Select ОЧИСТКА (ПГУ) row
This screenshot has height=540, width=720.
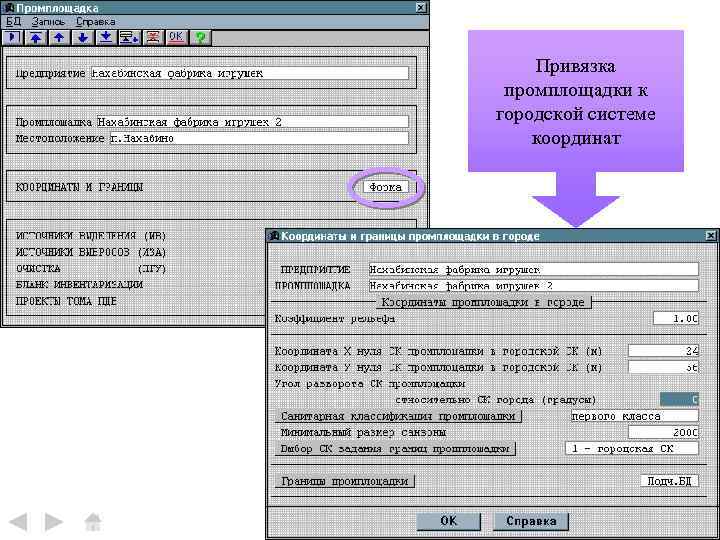point(91,269)
